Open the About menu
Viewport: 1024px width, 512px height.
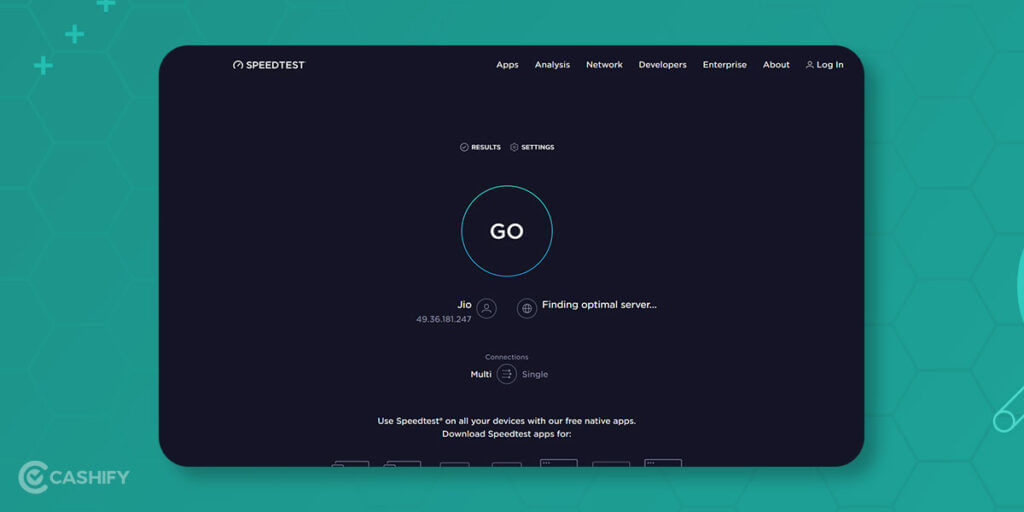pos(776,65)
